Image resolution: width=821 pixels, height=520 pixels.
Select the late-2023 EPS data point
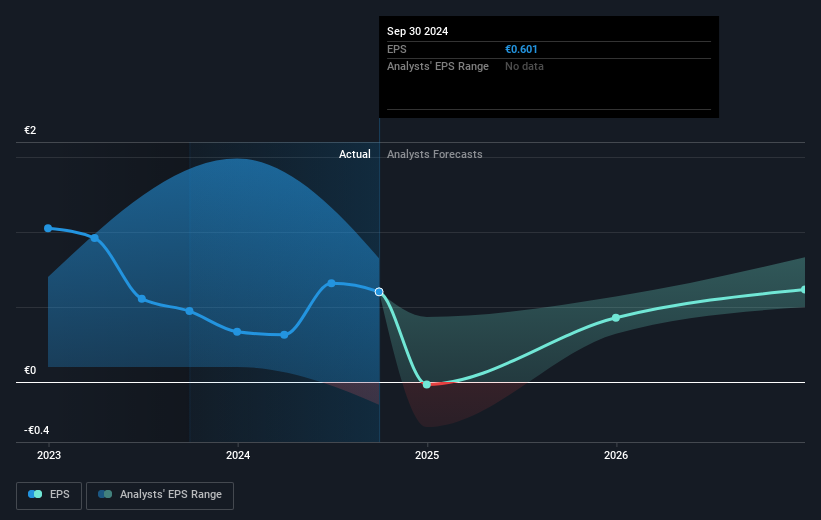coord(190,311)
